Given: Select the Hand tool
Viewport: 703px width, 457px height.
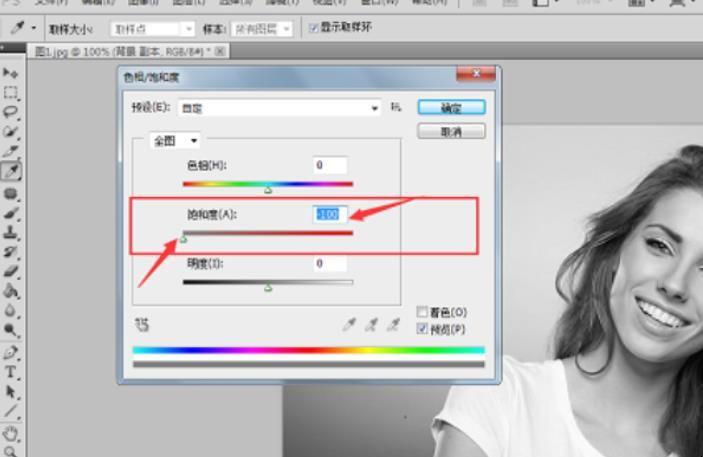Looking at the screenshot, I should click(11, 433).
